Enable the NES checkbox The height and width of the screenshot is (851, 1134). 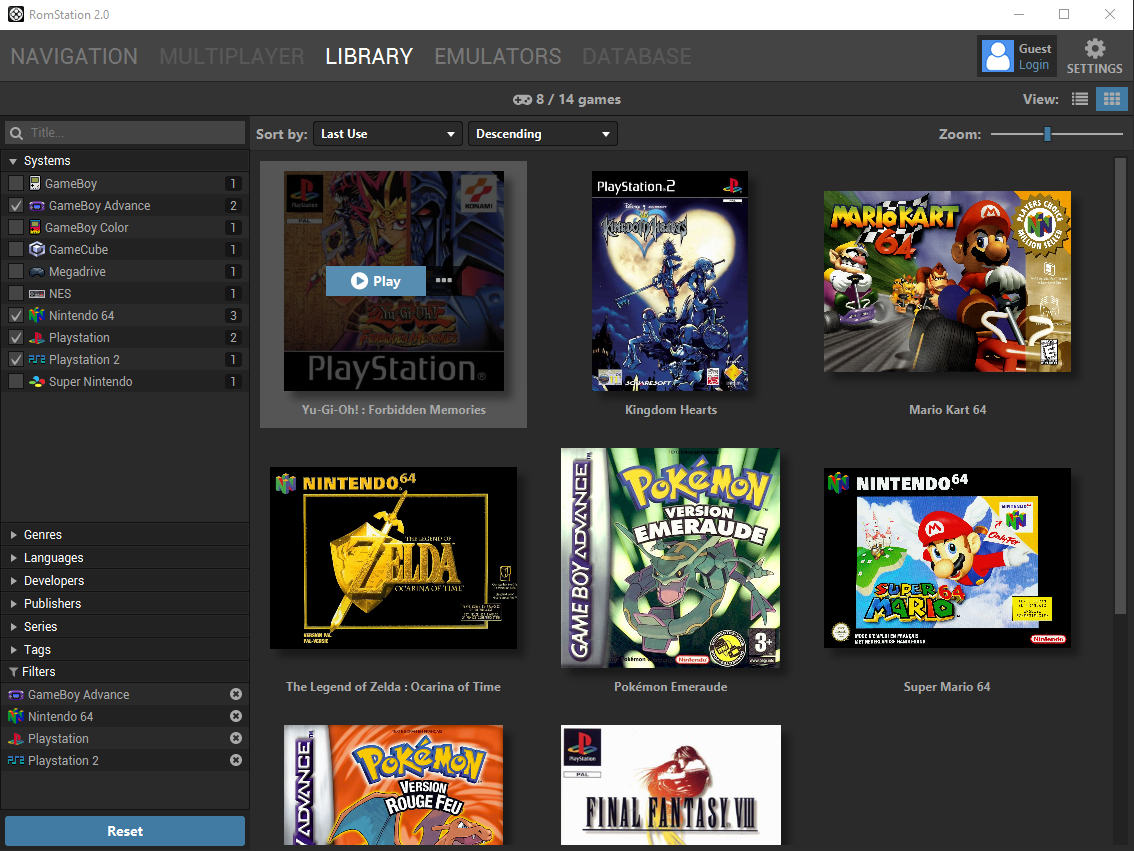[16, 294]
